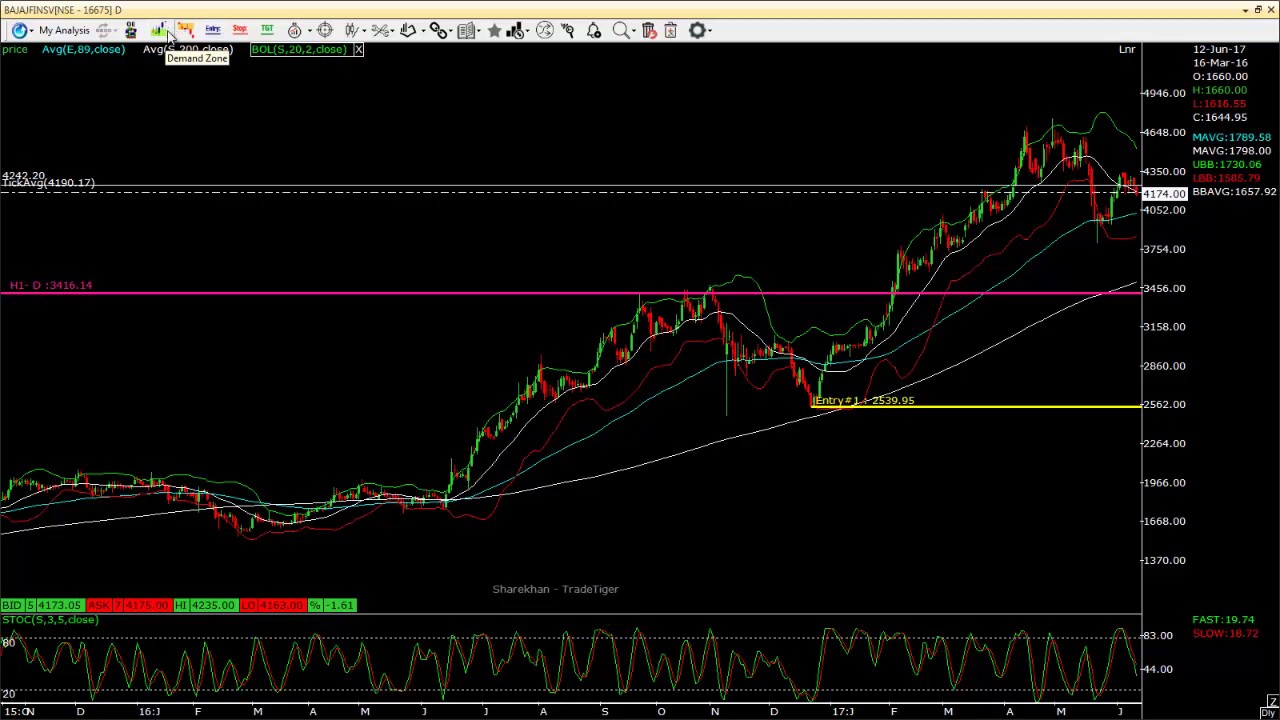Click the alert bell icon
The height and width of the screenshot is (720, 1280).
pos(594,30)
